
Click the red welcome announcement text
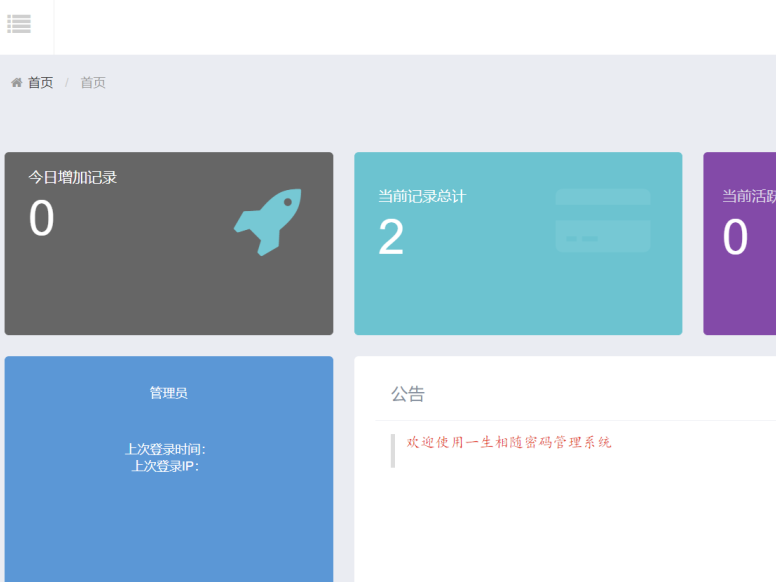[509, 442]
